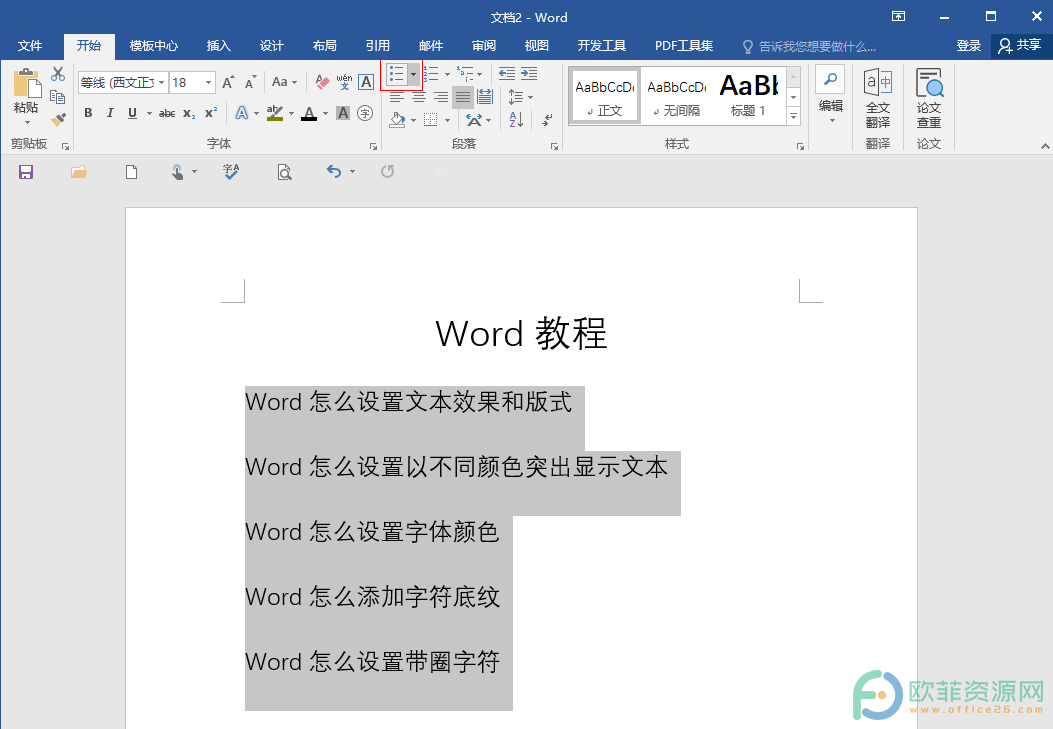The image size is (1053, 729).
Task: Show or hide paragraph marks
Action: click(x=547, y=119)
